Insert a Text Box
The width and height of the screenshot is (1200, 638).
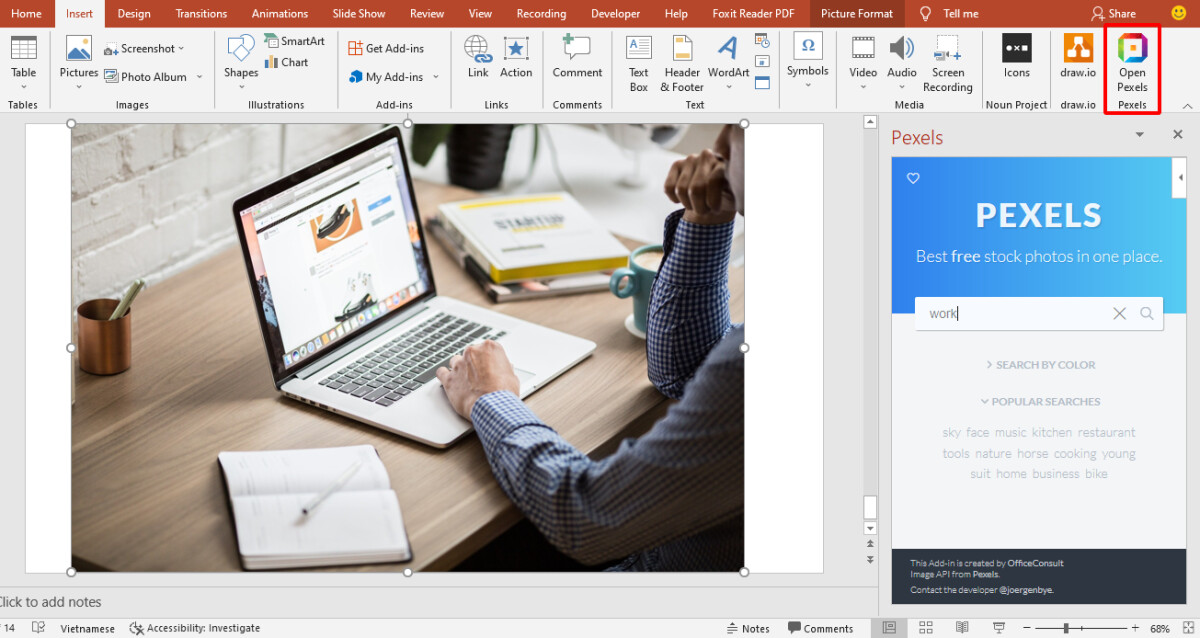click(638, 62)
